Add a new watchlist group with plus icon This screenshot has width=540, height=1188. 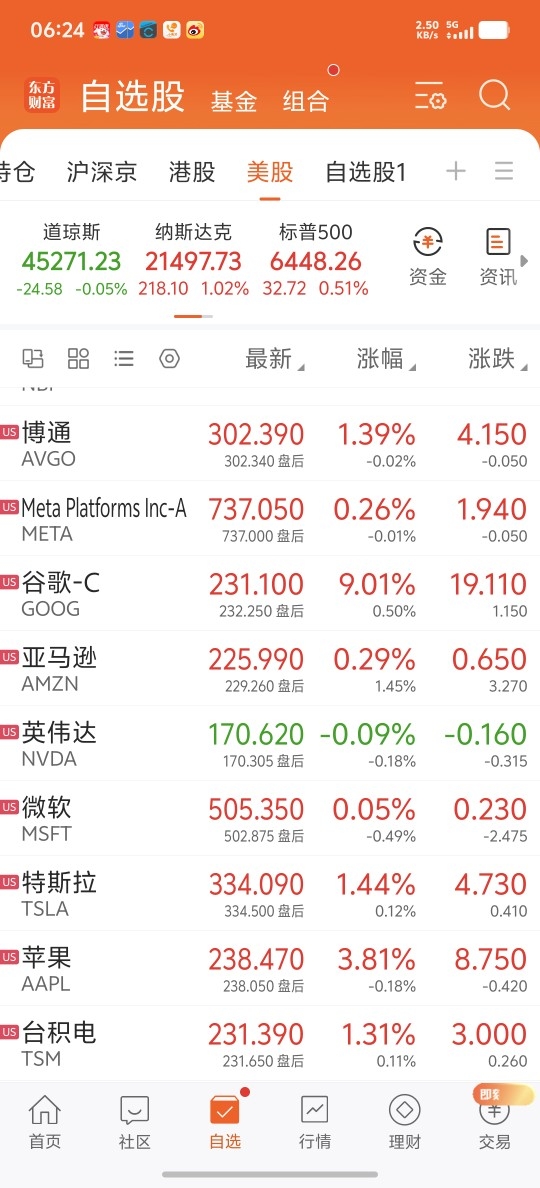pos(455,171)
